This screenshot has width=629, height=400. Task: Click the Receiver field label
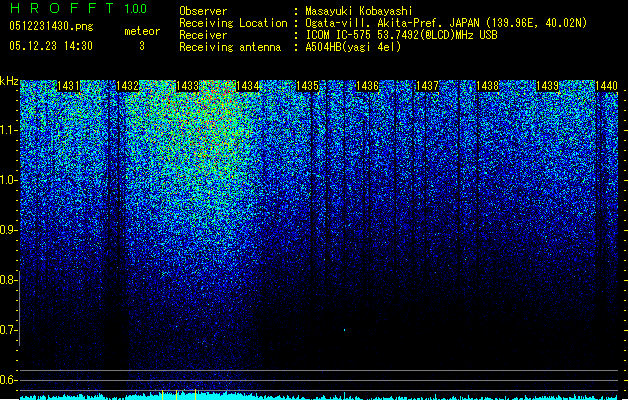coord(203,35)
